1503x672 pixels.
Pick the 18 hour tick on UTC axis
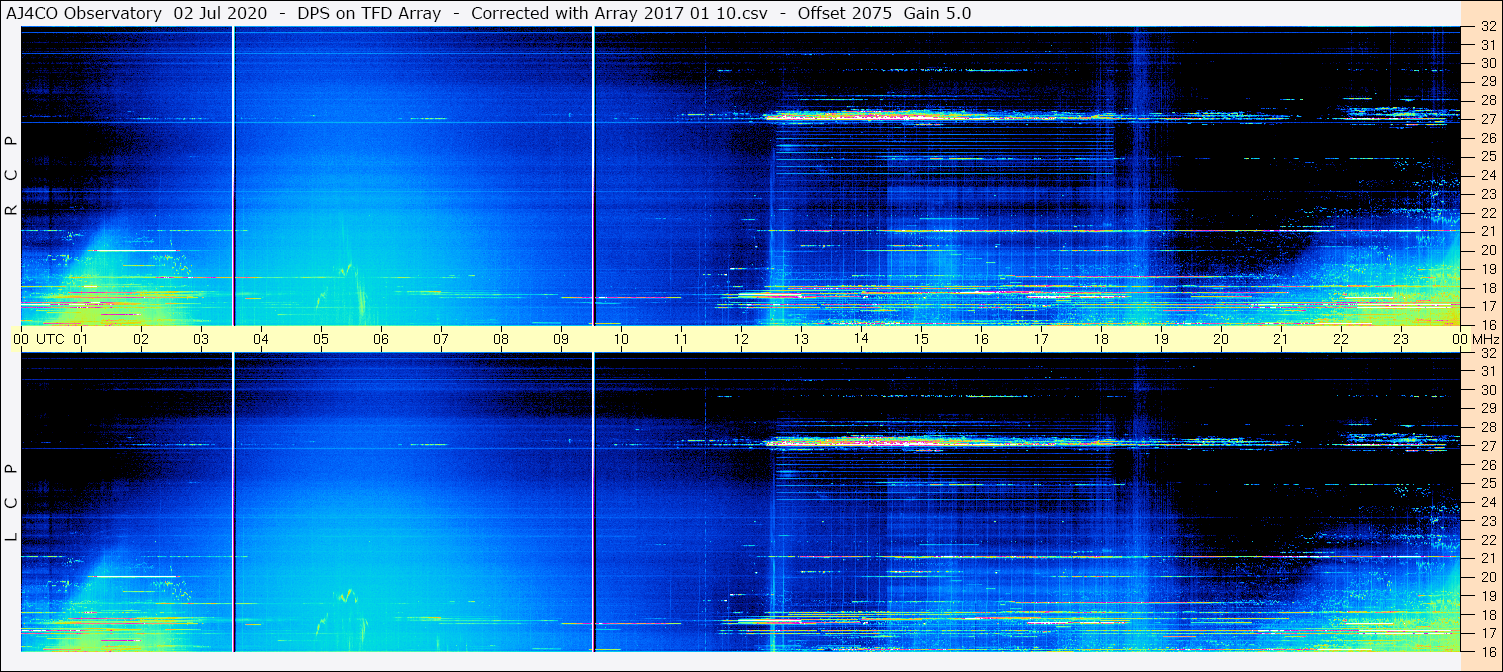coord(1101,339)
